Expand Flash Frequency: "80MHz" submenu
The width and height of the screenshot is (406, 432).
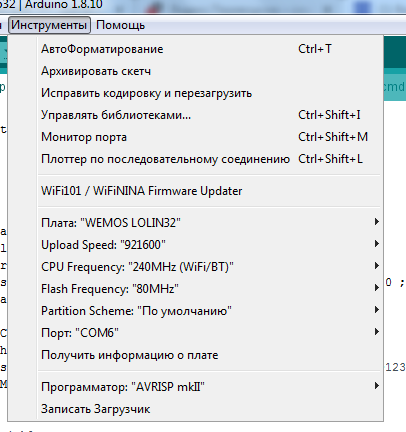point(210,288)
